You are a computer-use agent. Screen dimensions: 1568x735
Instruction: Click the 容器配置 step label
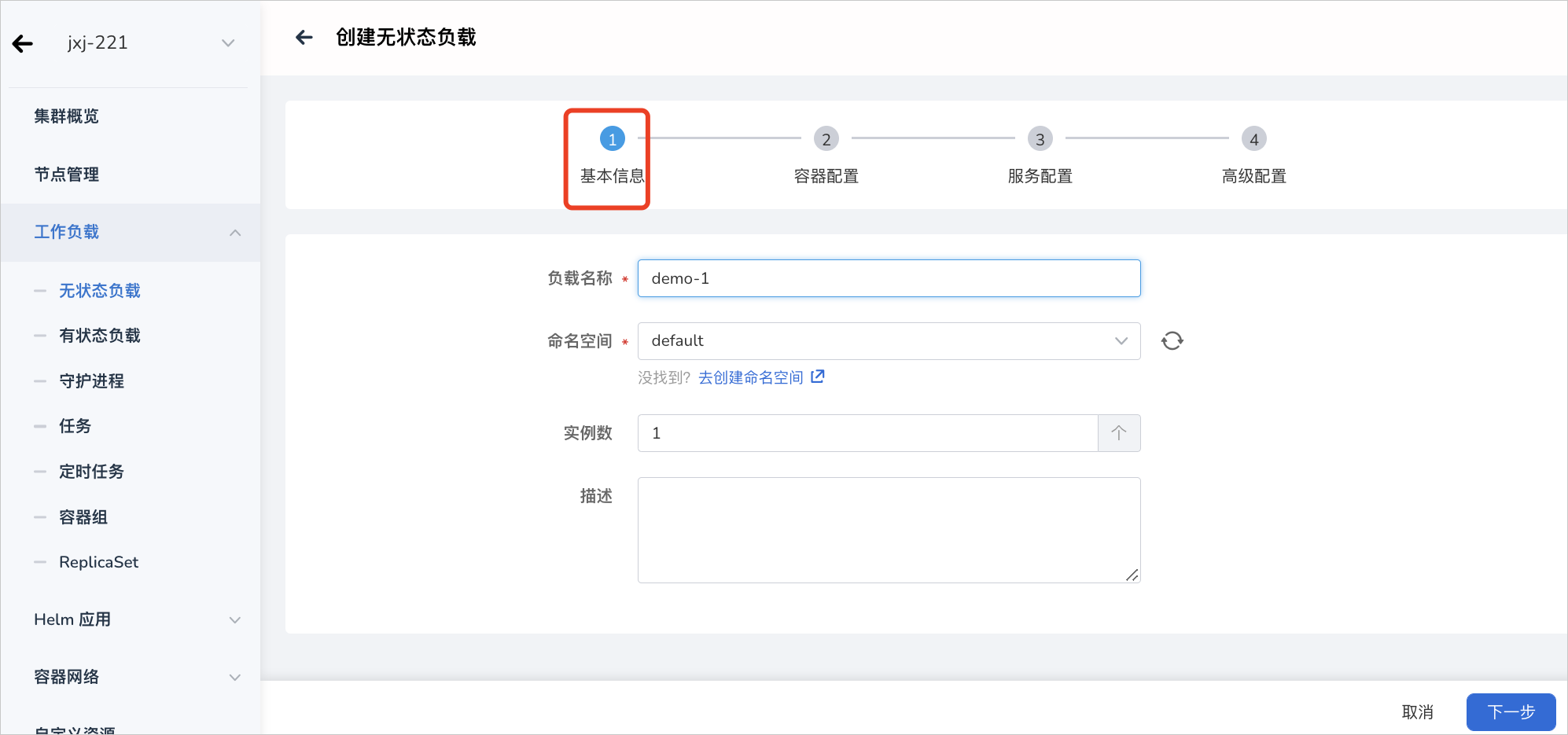(x=826, y=176)
